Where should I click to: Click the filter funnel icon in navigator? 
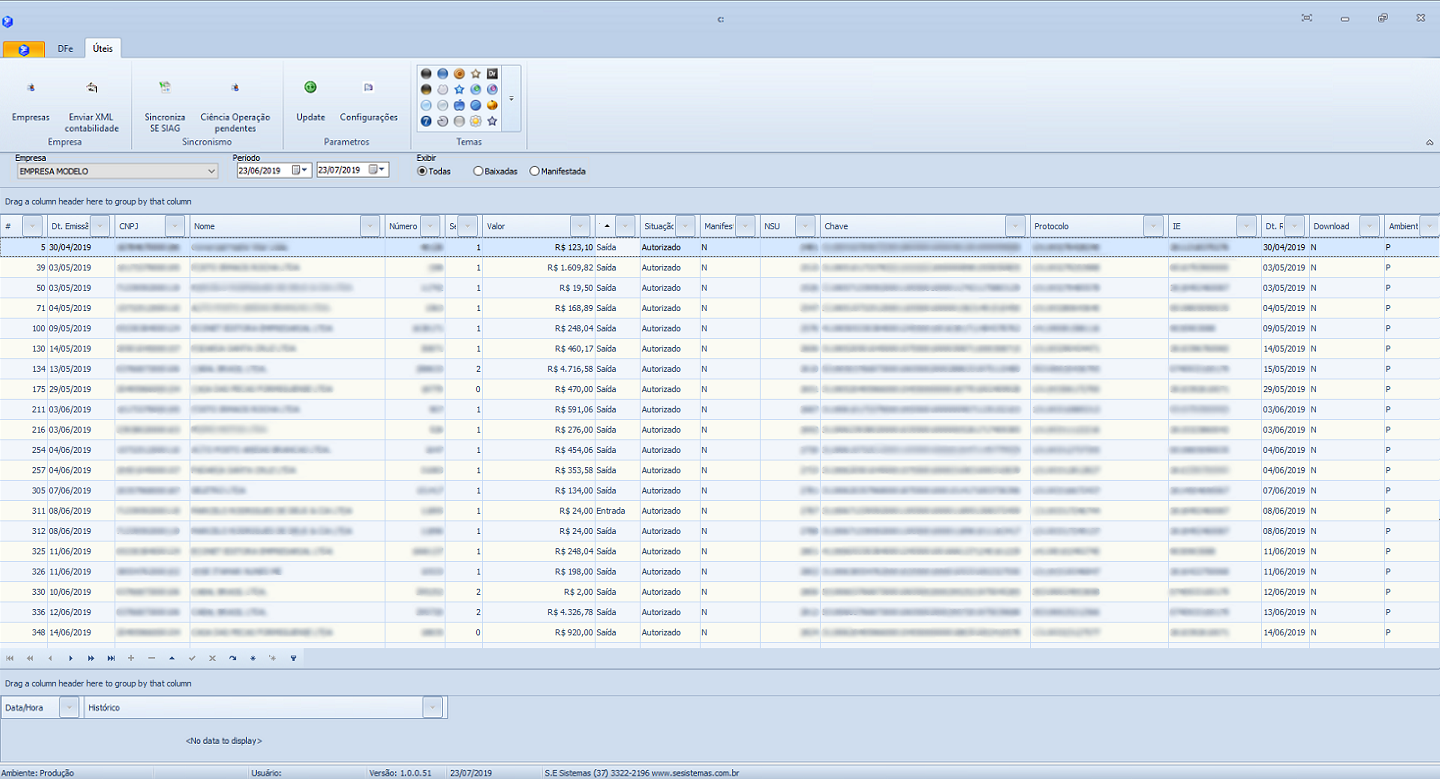click(293, 658)
